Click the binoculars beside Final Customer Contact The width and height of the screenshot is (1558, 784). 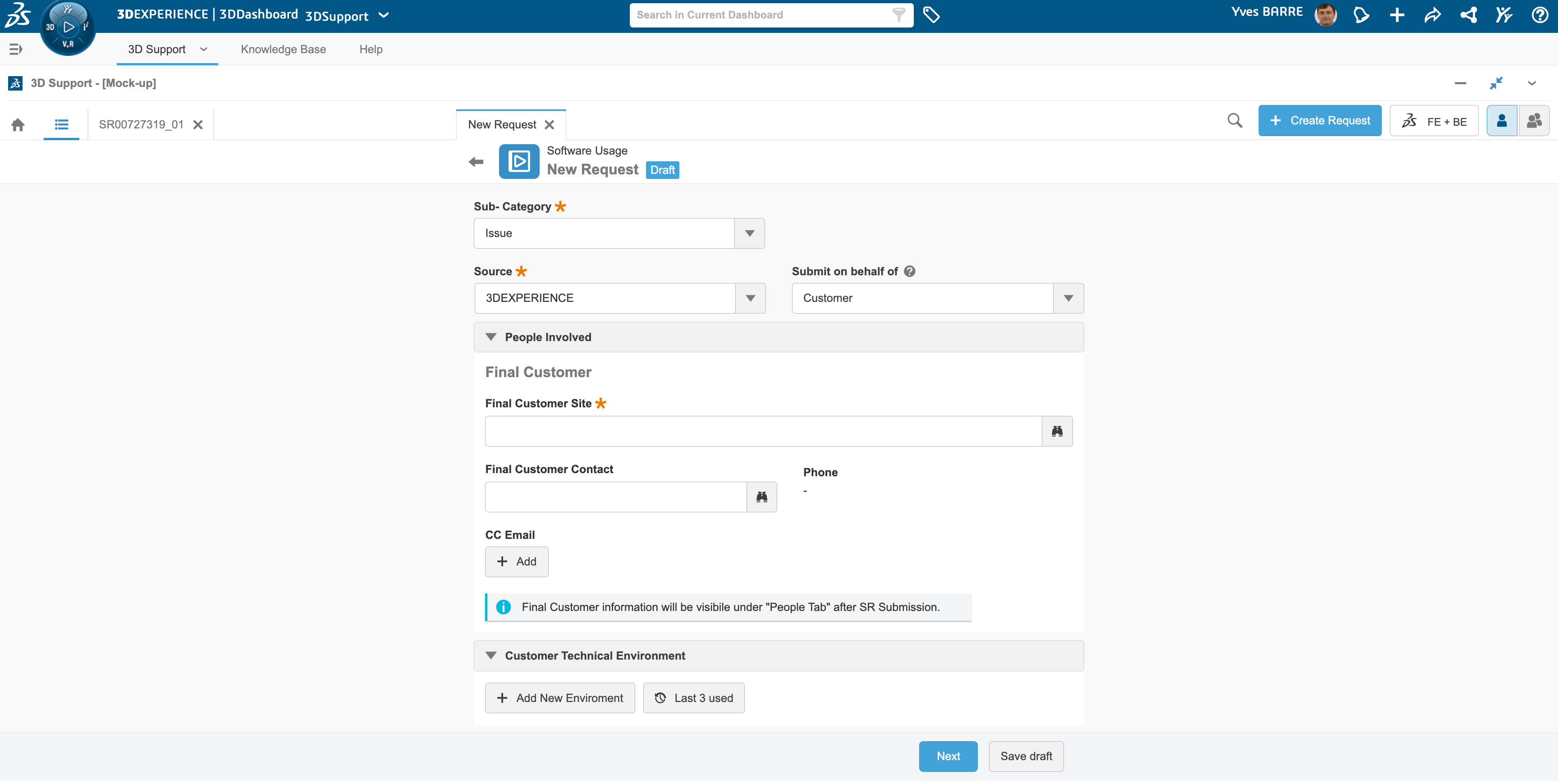761,497
